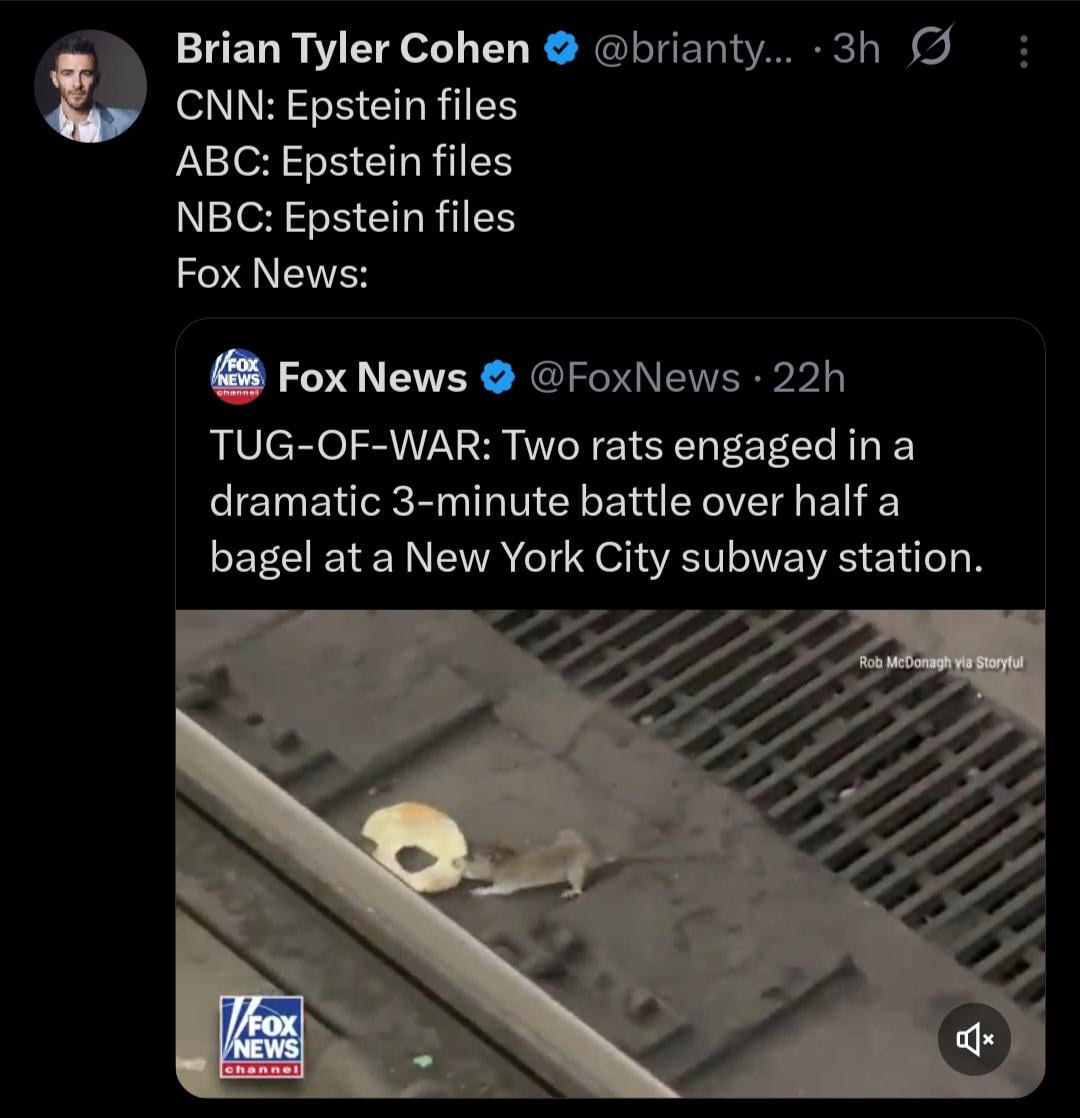Click the truncated @brianty... handle
This screenshot has height=1118, width=1080.
694,48
